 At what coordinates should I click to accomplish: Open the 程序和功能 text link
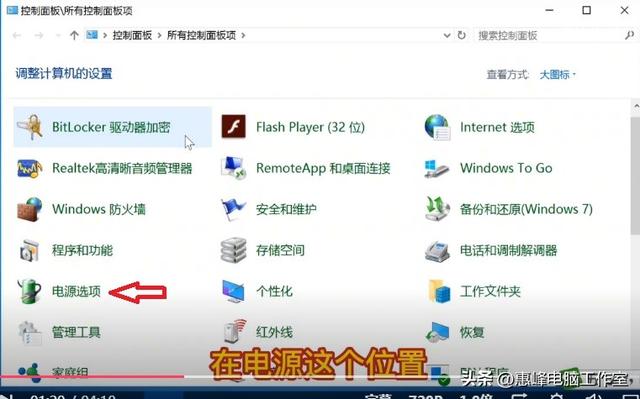tap(82, 250)
